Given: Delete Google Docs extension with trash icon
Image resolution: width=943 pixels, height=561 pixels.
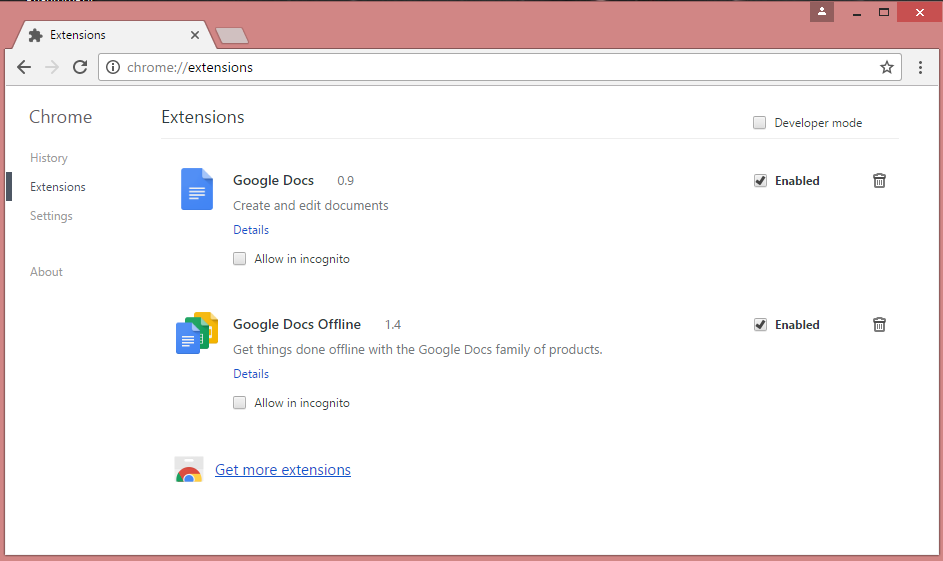Looking at the screenshot, I should click(879, 181).
